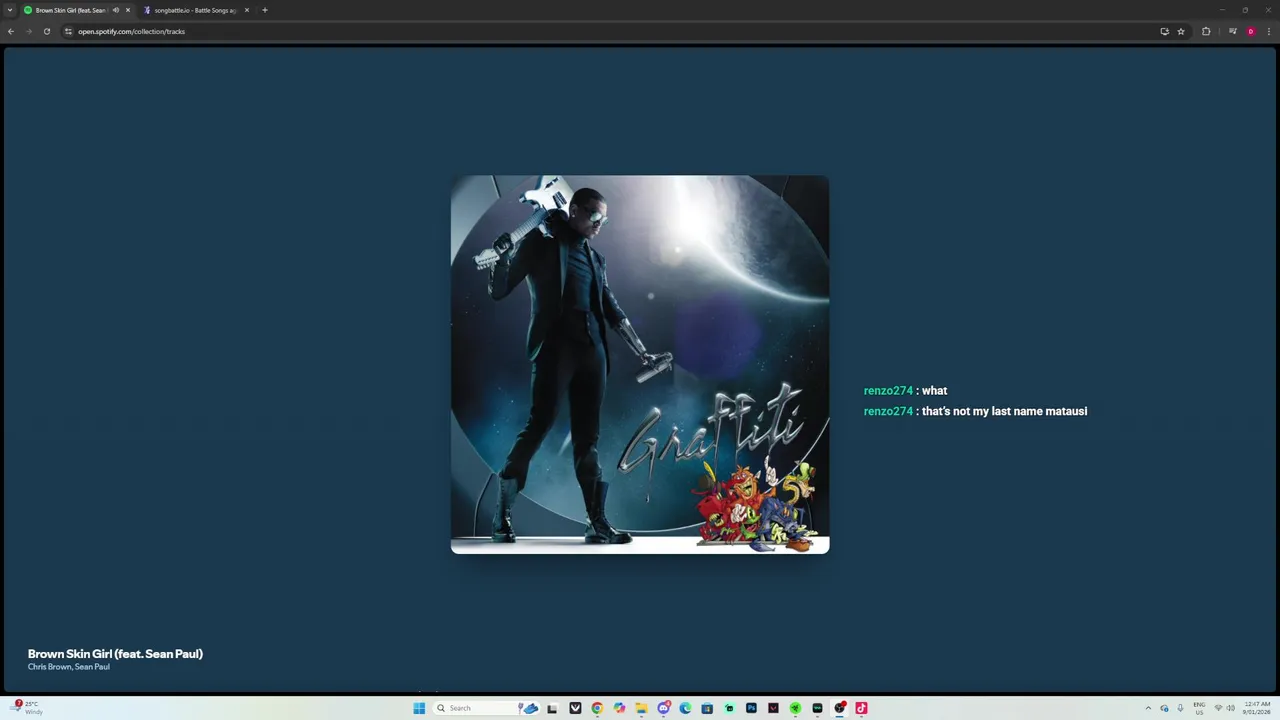
Task: Launch Copilot from the taskbar
Action: tap(619, 708)
